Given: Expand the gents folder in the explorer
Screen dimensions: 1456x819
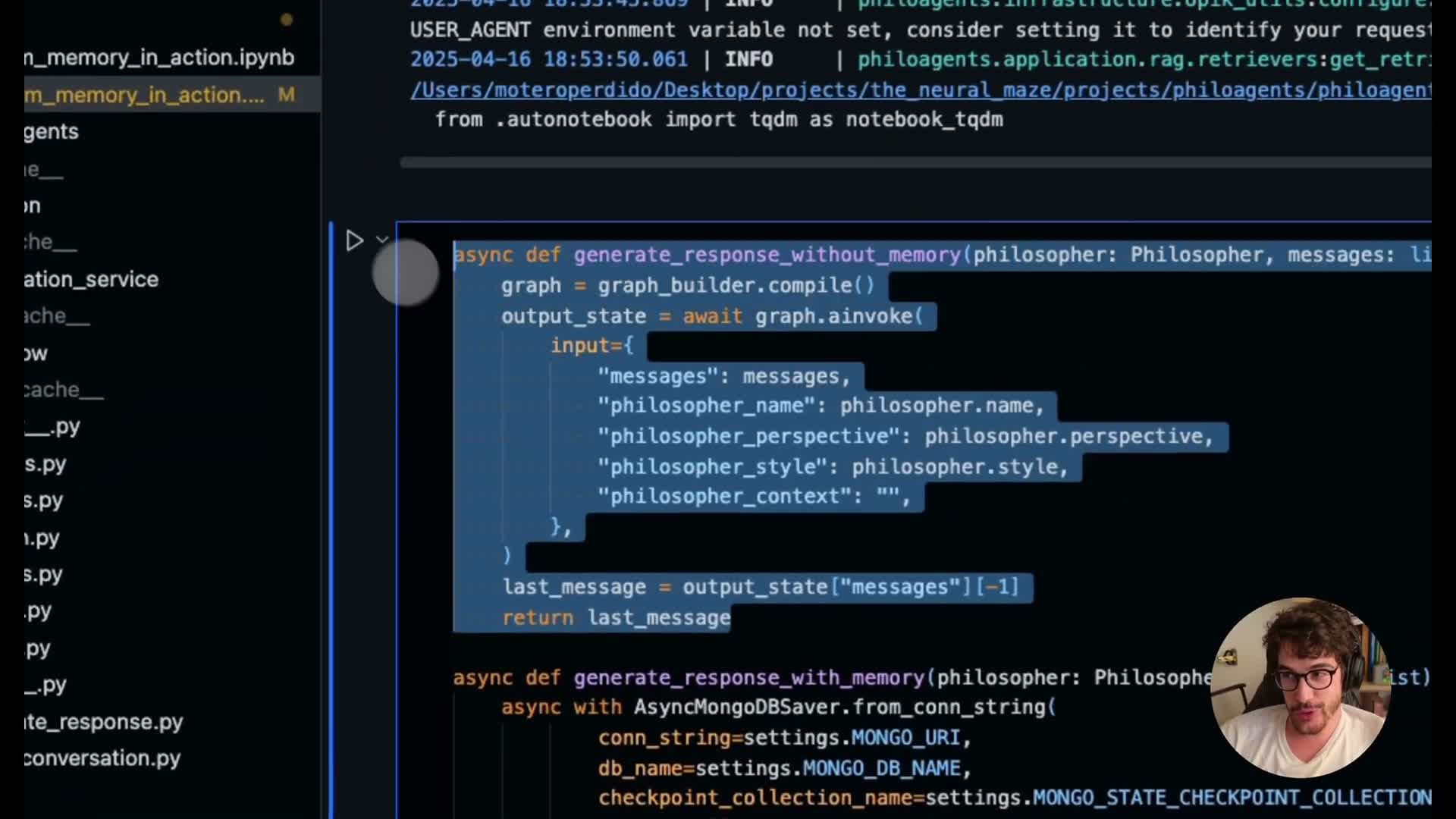Looking at the screenshot, I should click(x=51, y=132).
